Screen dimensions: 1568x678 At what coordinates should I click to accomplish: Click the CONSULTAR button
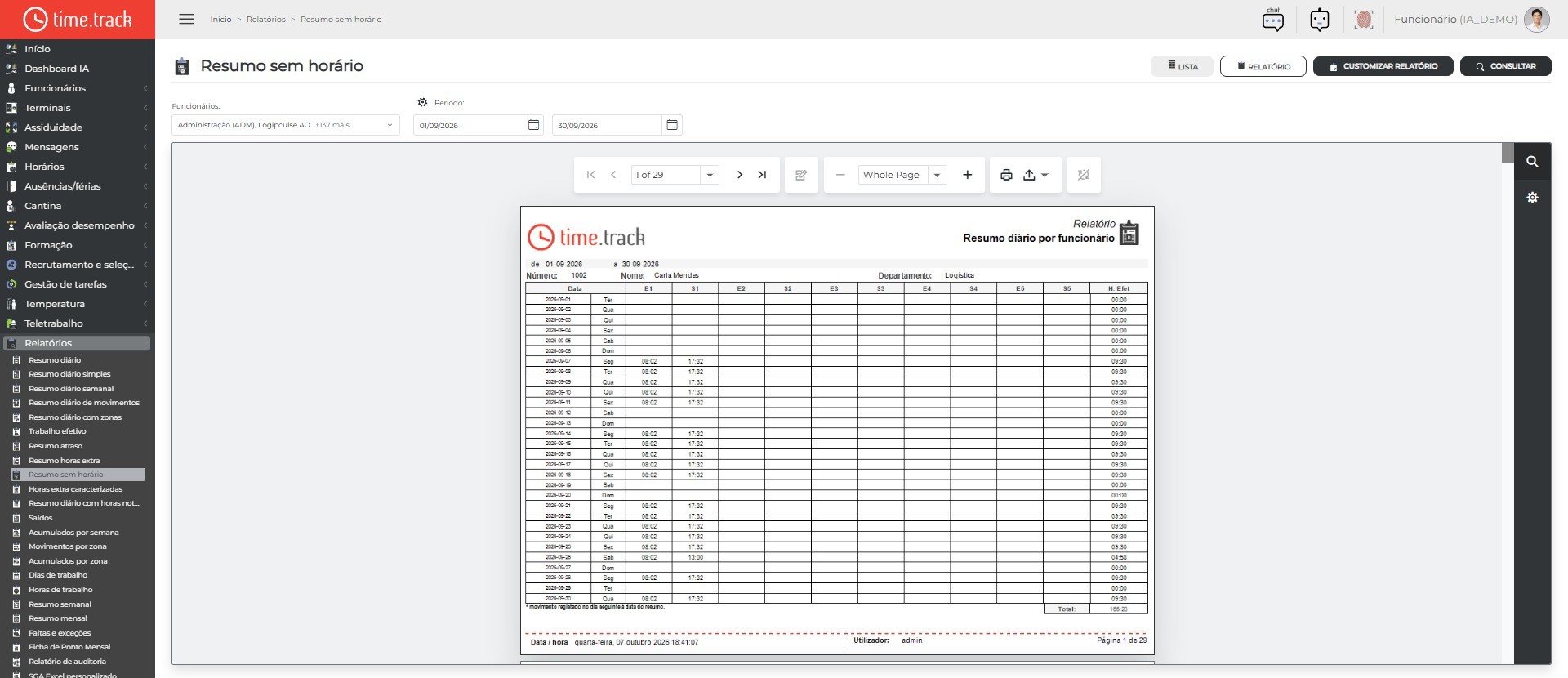1506,66
